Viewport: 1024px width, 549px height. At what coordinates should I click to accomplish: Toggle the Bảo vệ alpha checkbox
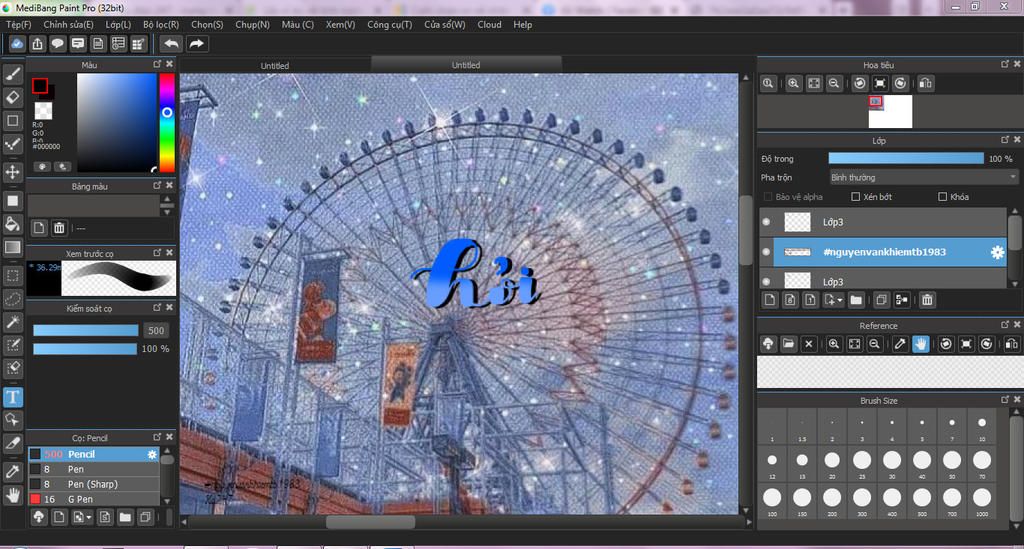click(768, 196)
